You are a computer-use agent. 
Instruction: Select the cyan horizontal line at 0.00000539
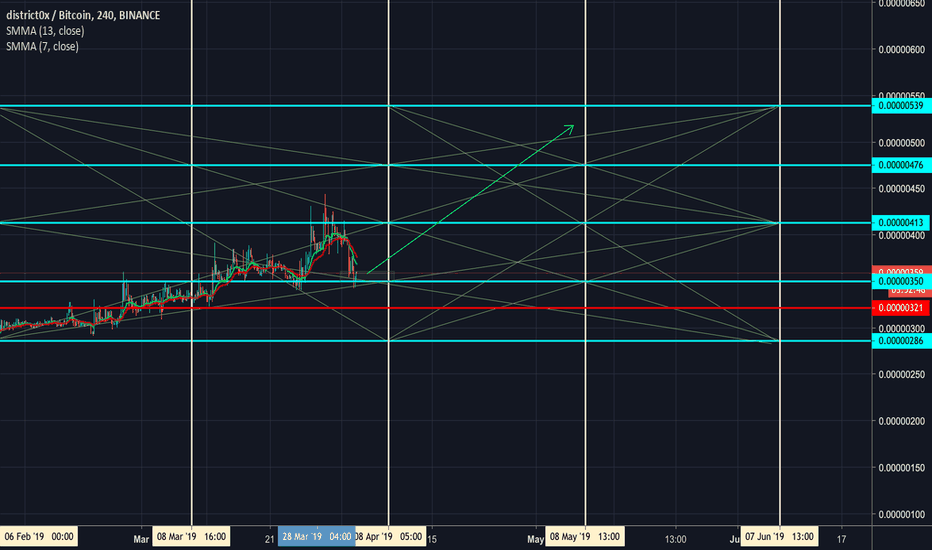point(436,106)
